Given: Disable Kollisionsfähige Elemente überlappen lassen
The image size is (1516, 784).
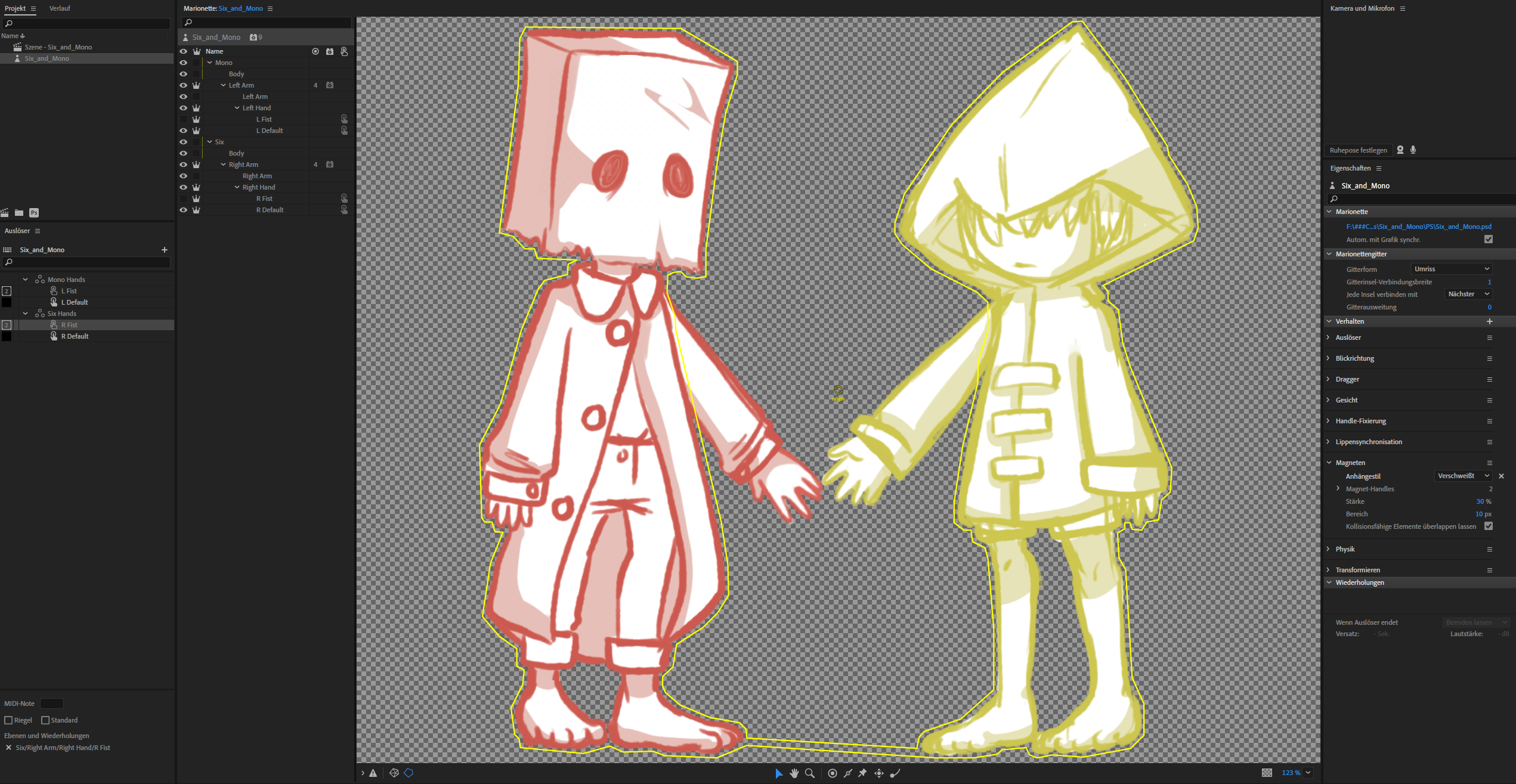Looking at the screenshot, I should click(1489, 526).
